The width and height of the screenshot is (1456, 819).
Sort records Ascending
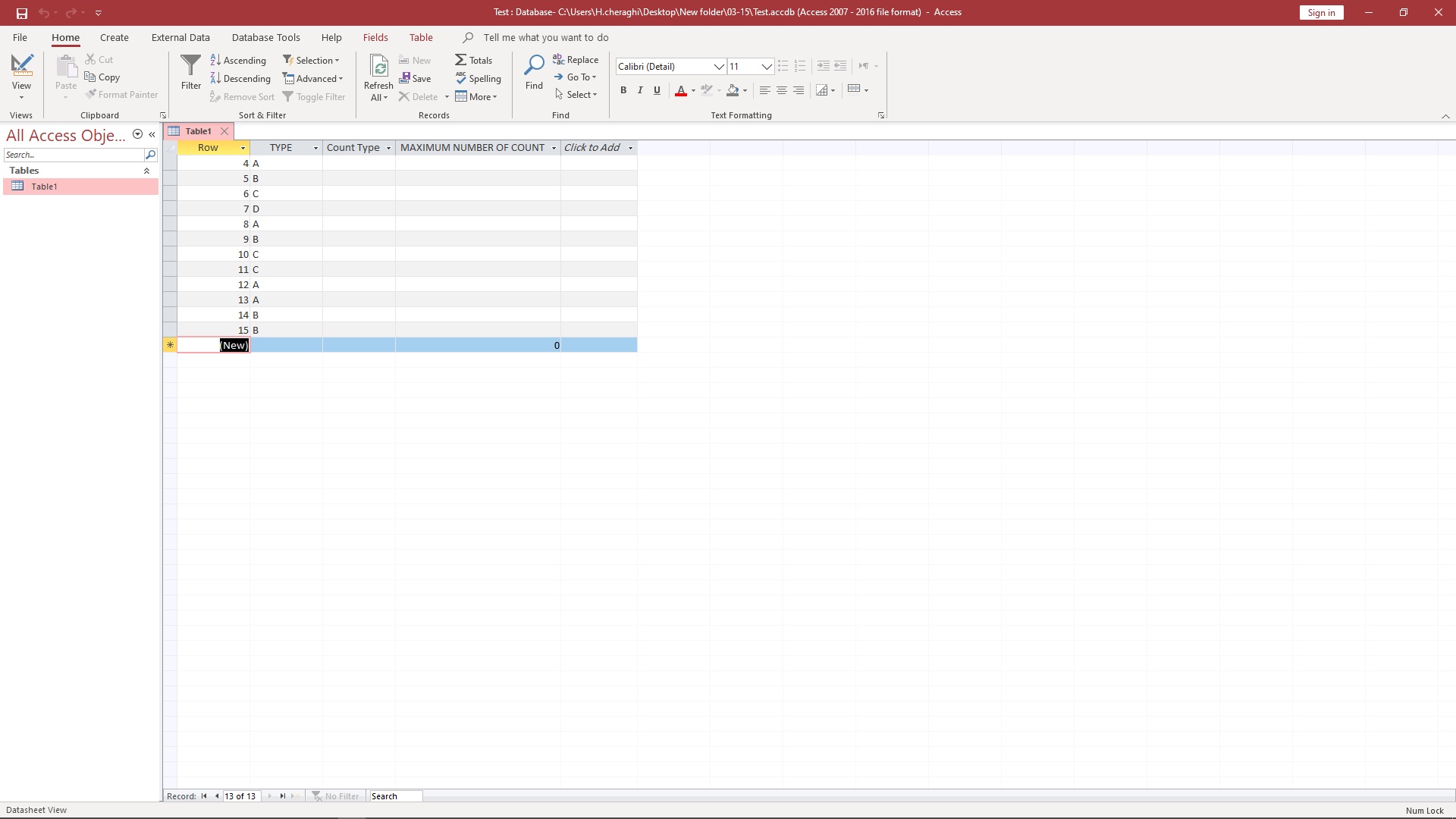point(238,60)
